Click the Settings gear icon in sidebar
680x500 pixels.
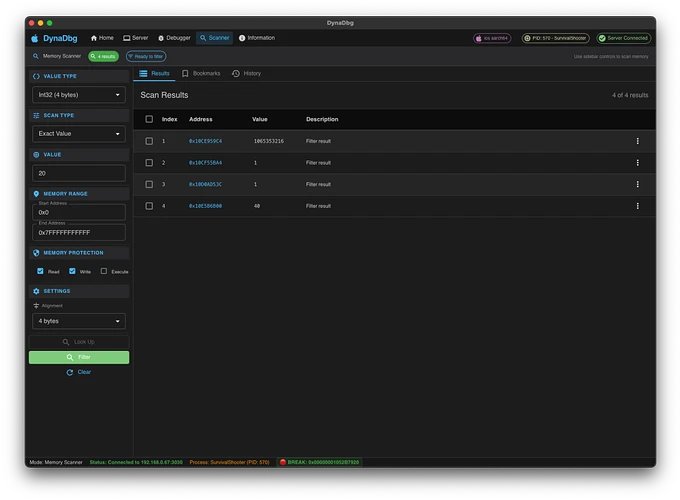click(37, 291)
